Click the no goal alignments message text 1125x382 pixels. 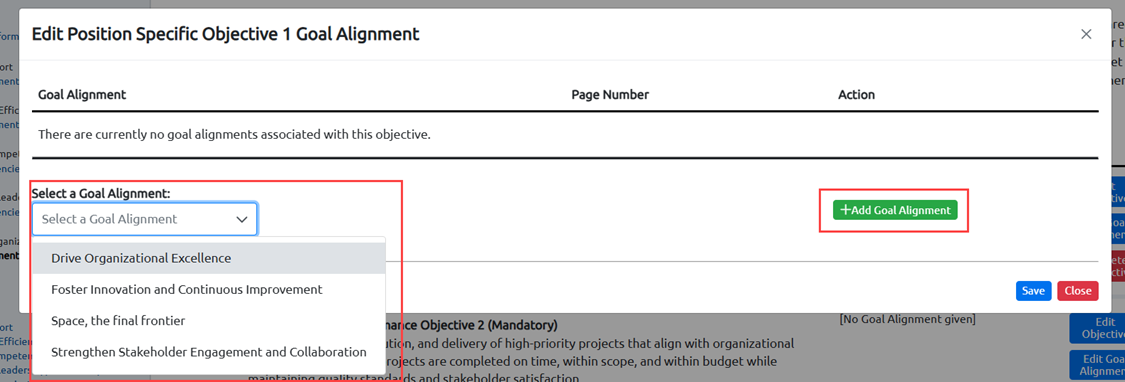pos(234,134)
